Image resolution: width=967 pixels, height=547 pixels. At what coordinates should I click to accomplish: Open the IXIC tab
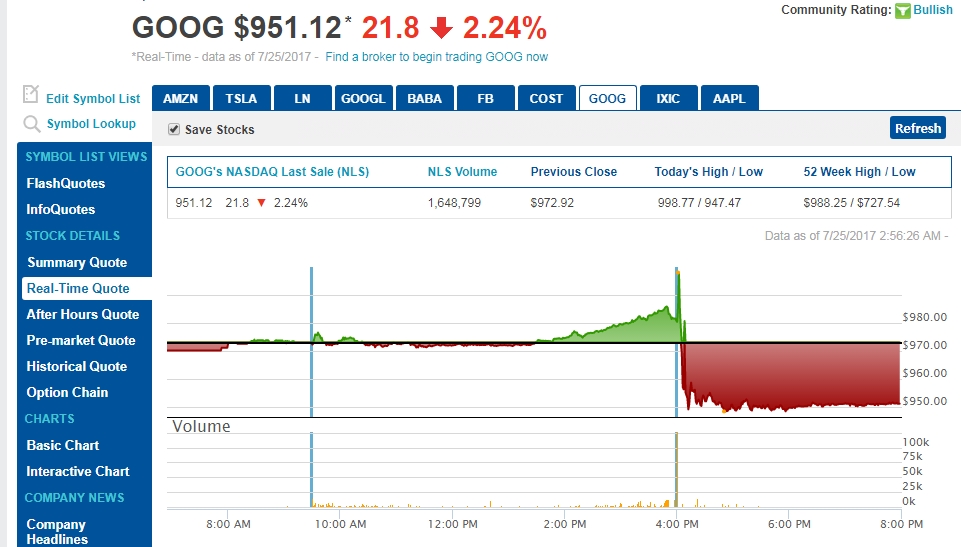point(669,98)
